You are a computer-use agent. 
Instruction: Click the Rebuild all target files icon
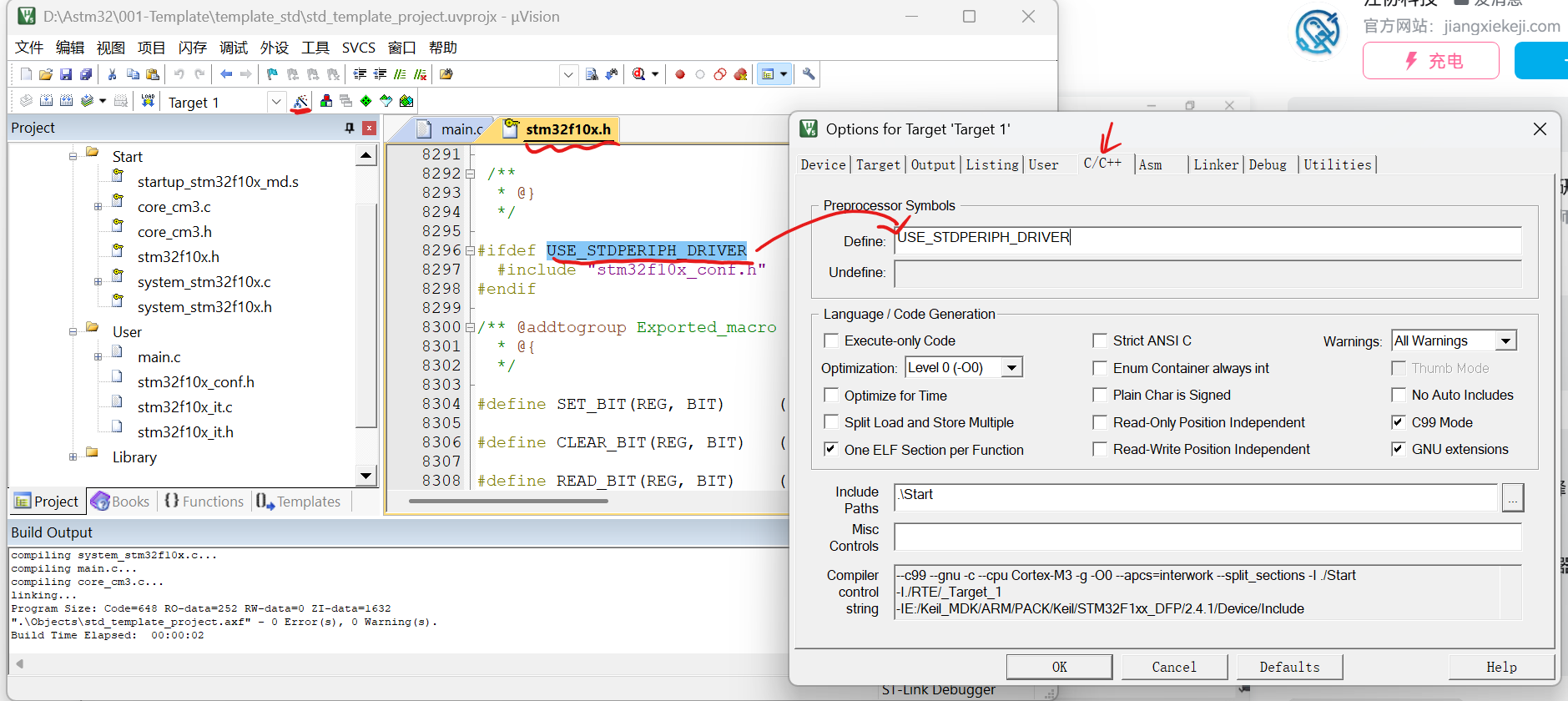67,101
